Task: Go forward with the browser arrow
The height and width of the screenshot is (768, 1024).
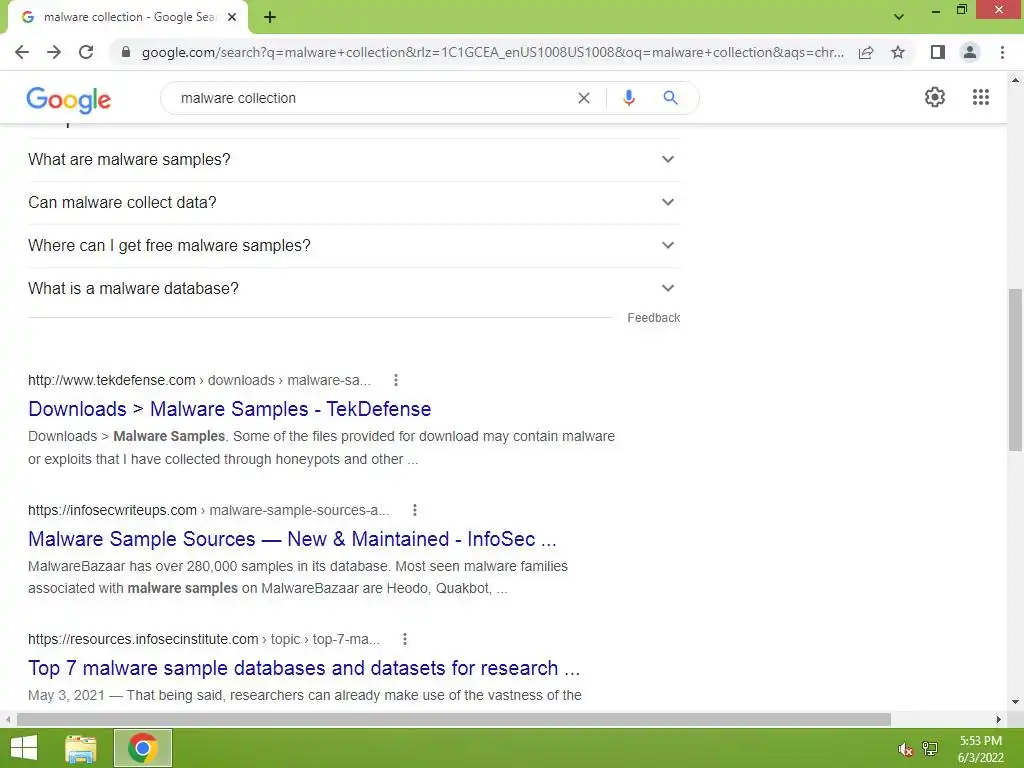Action: [54, 52]
